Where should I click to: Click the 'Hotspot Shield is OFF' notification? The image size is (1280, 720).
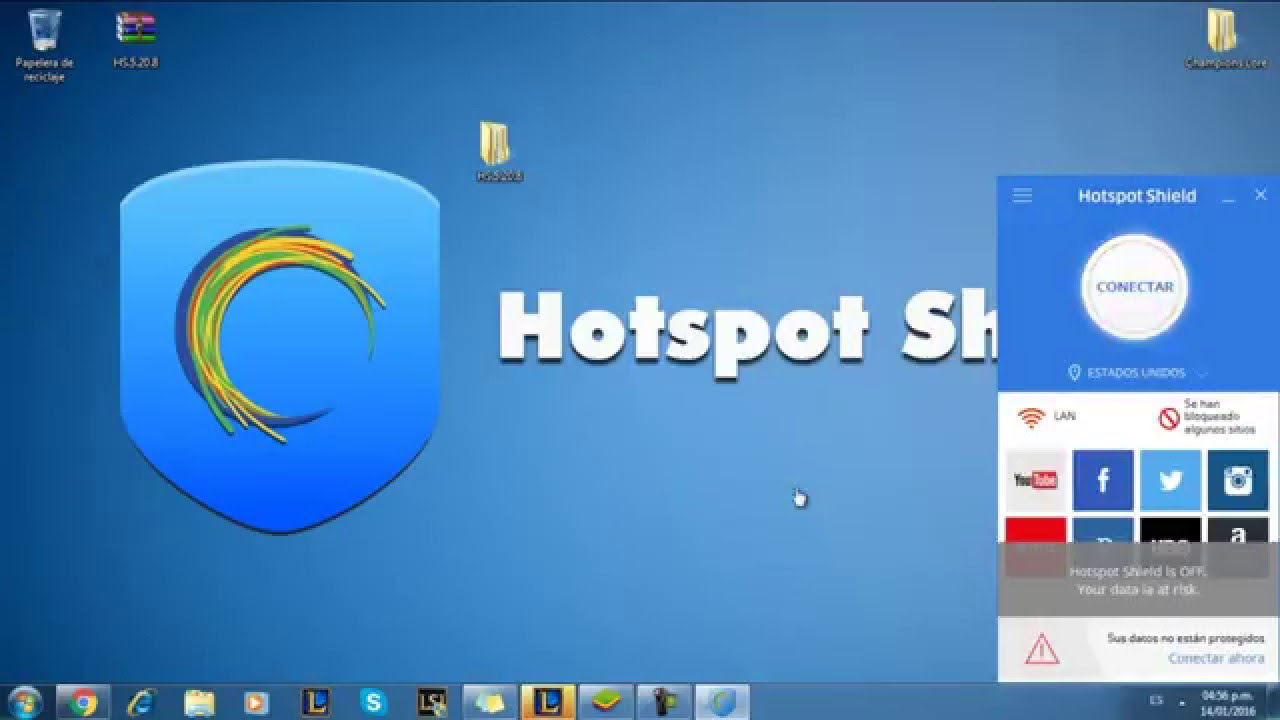(1138, 580)
